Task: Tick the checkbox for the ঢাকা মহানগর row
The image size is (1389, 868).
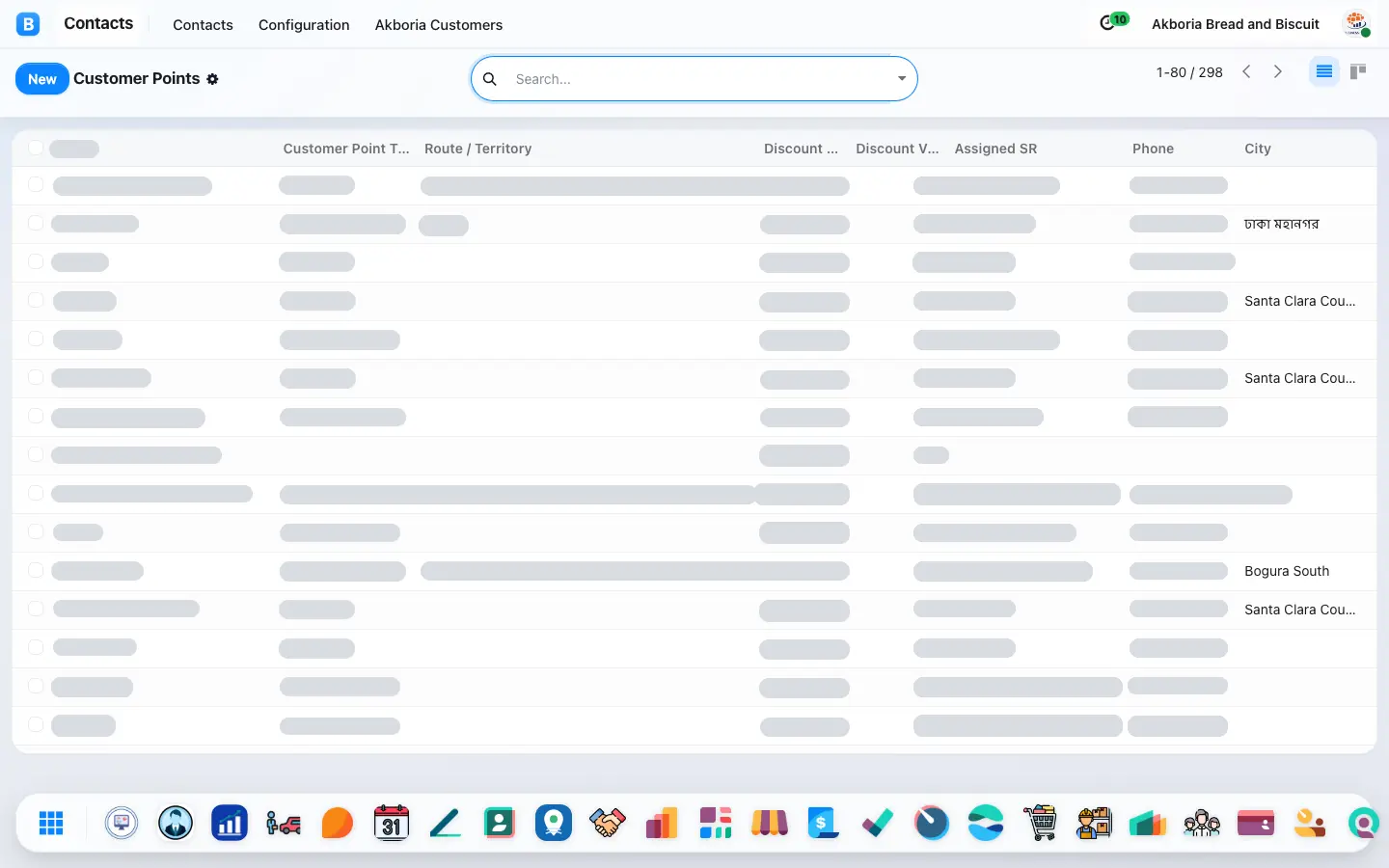Action: click(x=36, y=223)
